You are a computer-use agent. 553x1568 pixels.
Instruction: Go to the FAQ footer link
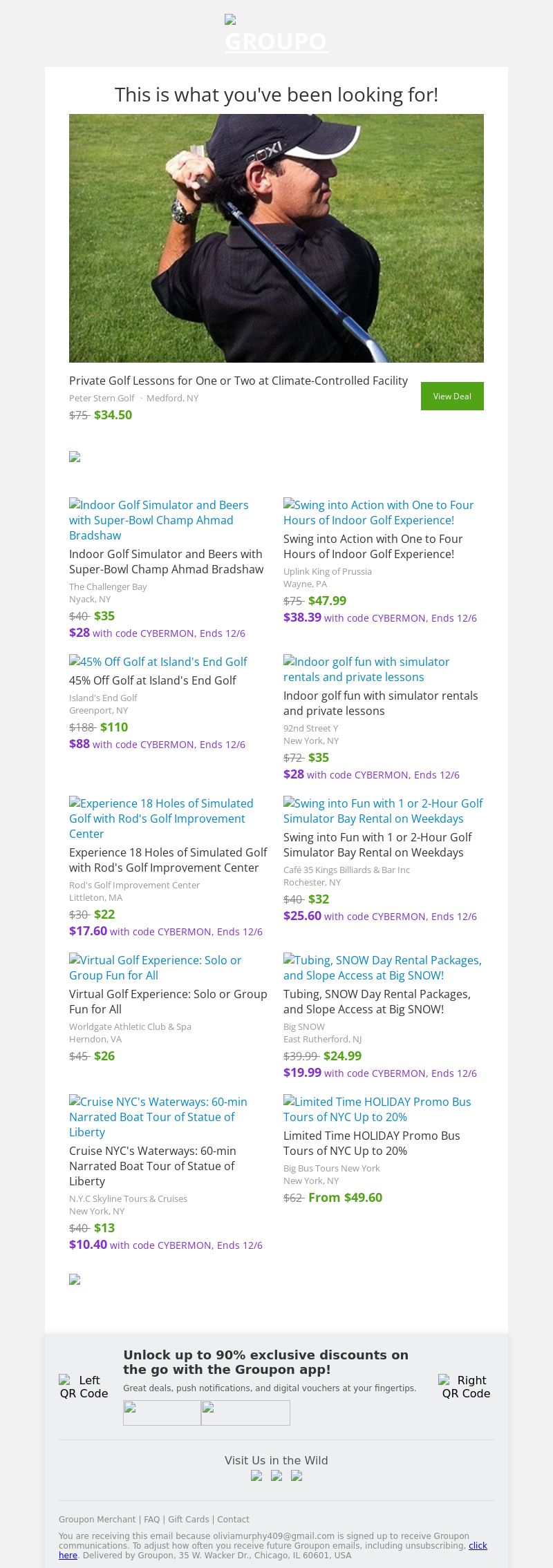pyautogui.click(x=151, y=1519)
